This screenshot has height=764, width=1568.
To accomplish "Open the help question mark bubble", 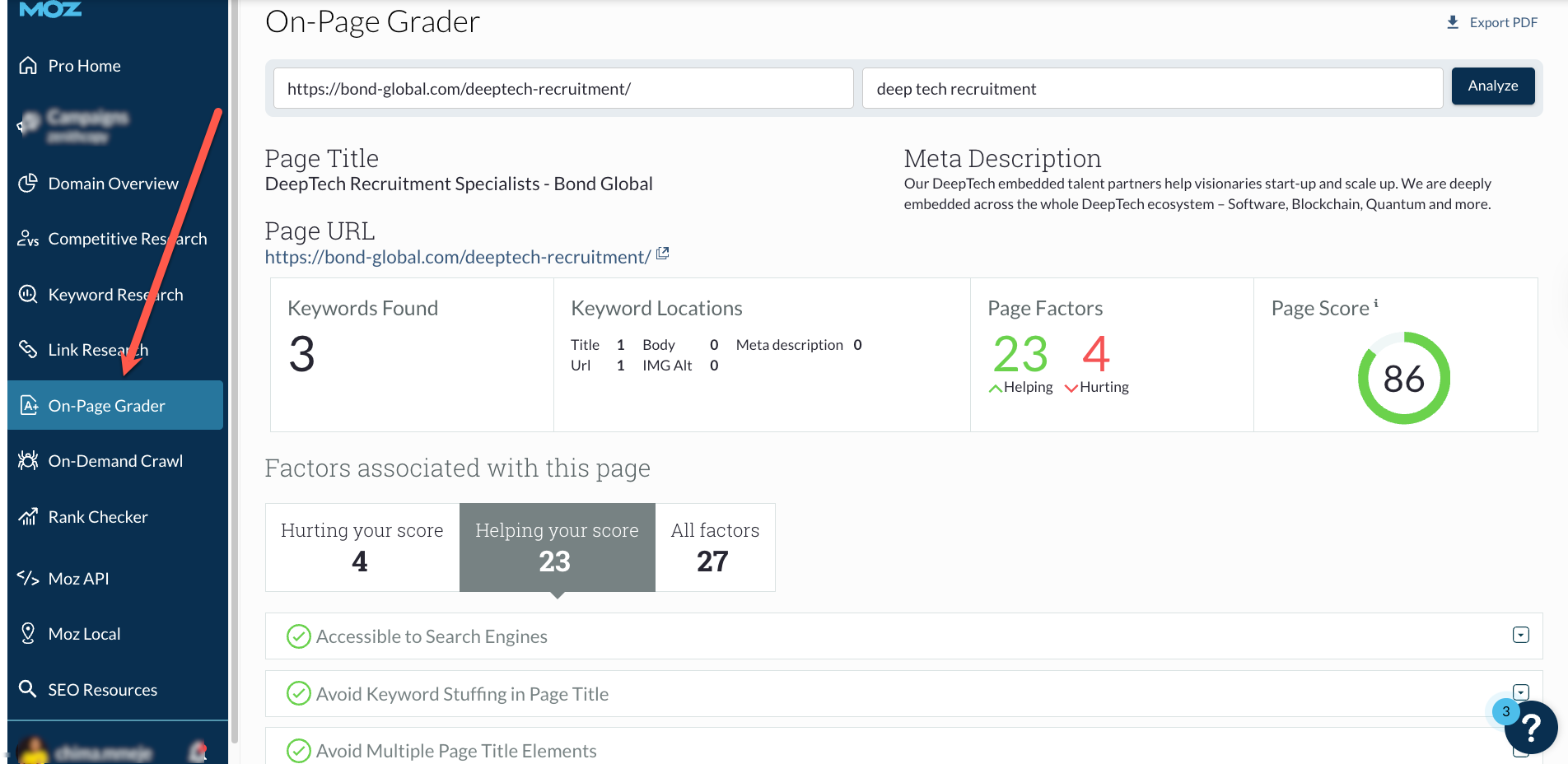I will coord(1530,728).
